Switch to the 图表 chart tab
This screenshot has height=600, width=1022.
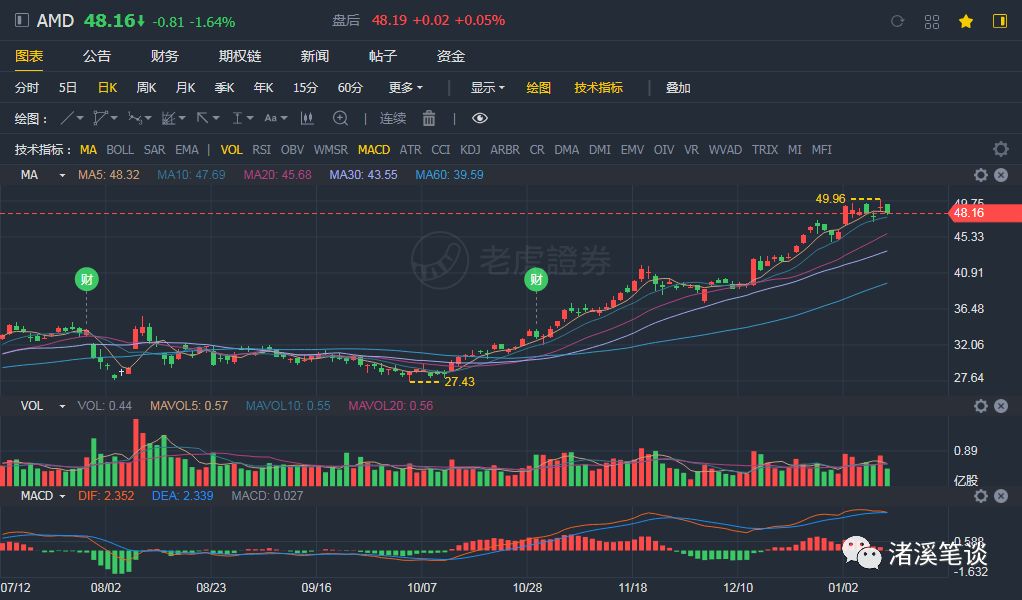29,56
